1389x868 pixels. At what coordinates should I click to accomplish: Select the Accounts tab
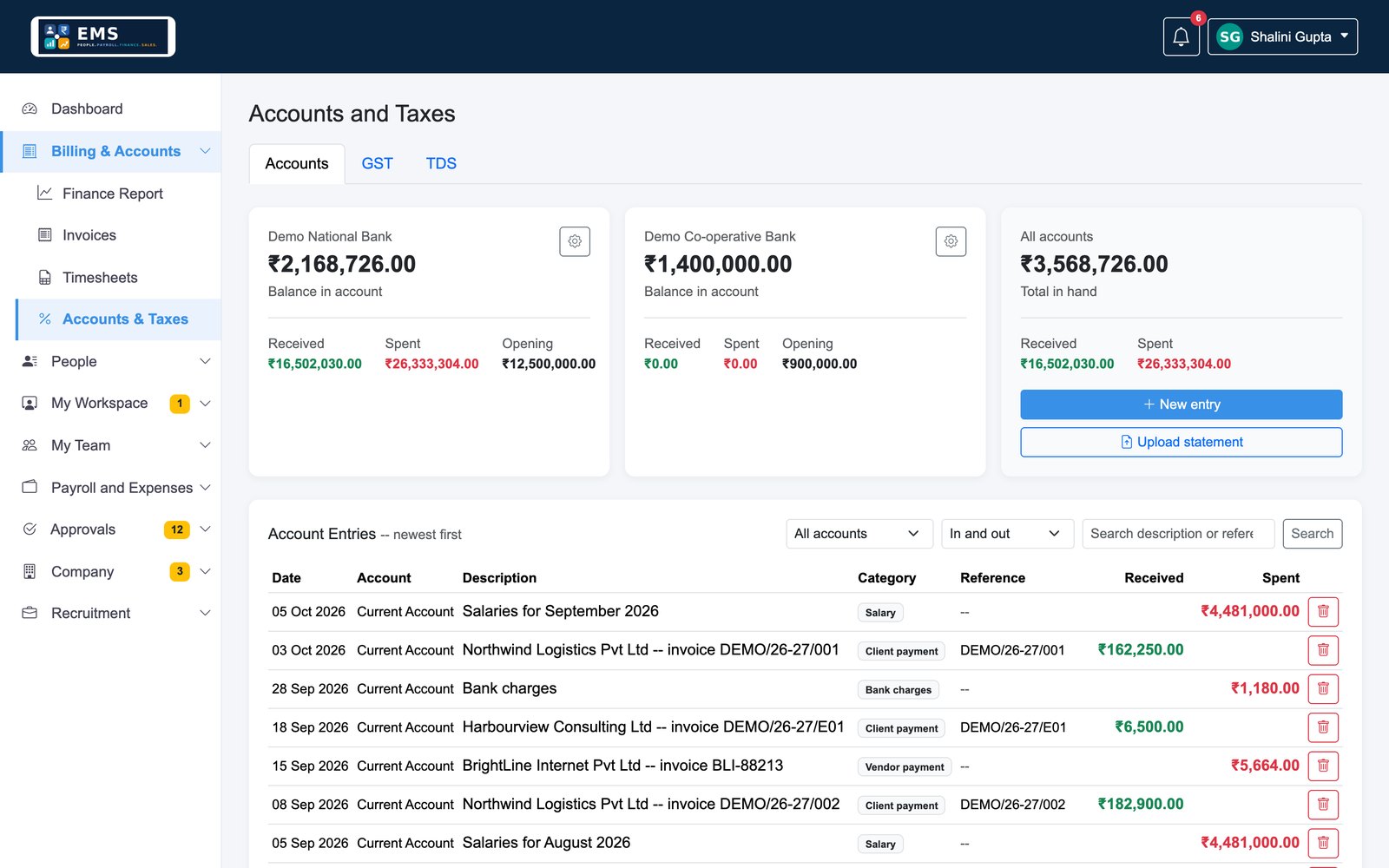(297, 164)
